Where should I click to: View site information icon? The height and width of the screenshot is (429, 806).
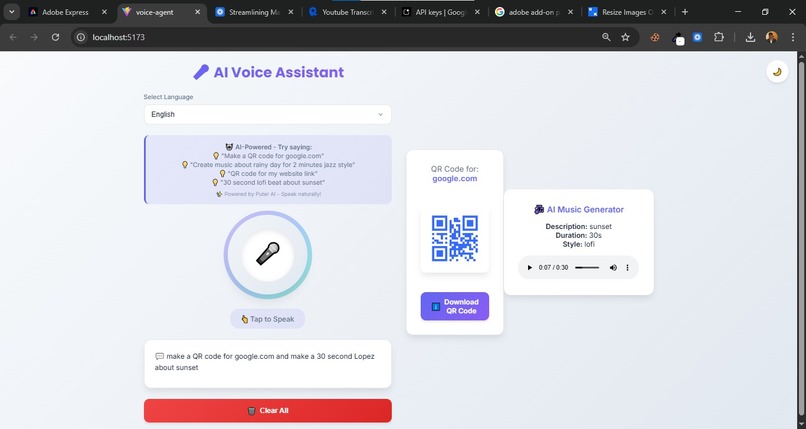(80, 37)
